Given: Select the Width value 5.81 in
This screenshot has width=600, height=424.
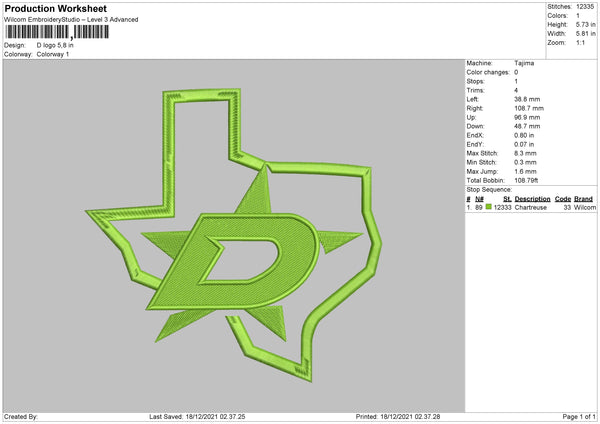Looking at the screenshot, I should tap(586, 34).
